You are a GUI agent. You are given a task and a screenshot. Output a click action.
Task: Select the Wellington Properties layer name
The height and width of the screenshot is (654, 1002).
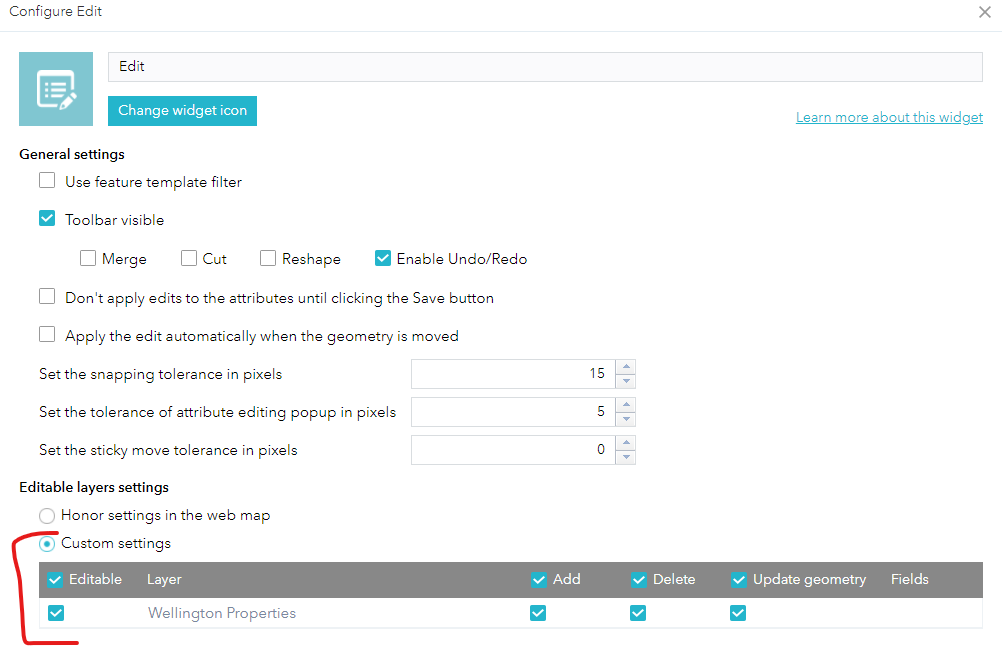pos(221,613)
